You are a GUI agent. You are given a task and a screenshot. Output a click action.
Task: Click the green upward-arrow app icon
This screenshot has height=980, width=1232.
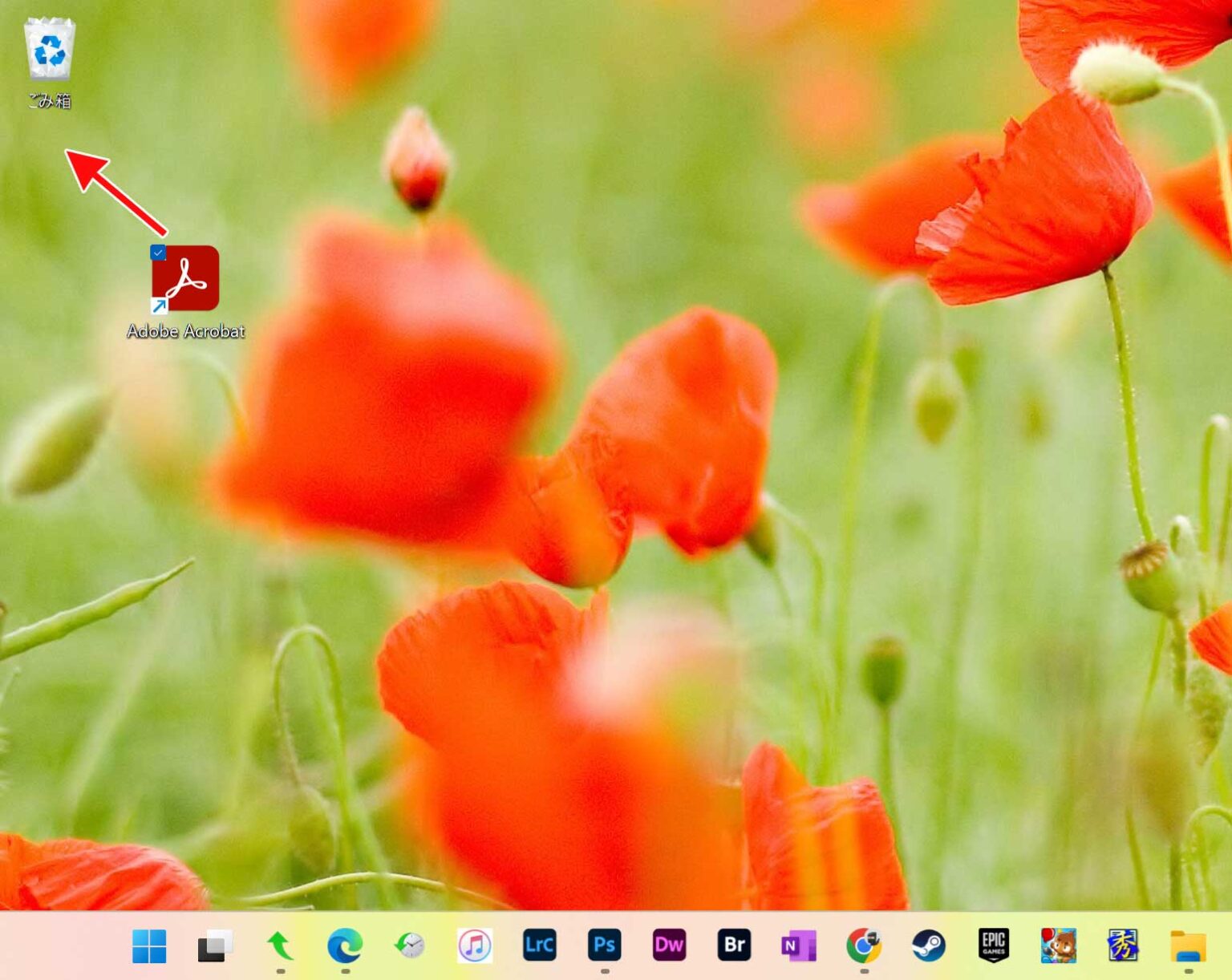pos(280,946)
